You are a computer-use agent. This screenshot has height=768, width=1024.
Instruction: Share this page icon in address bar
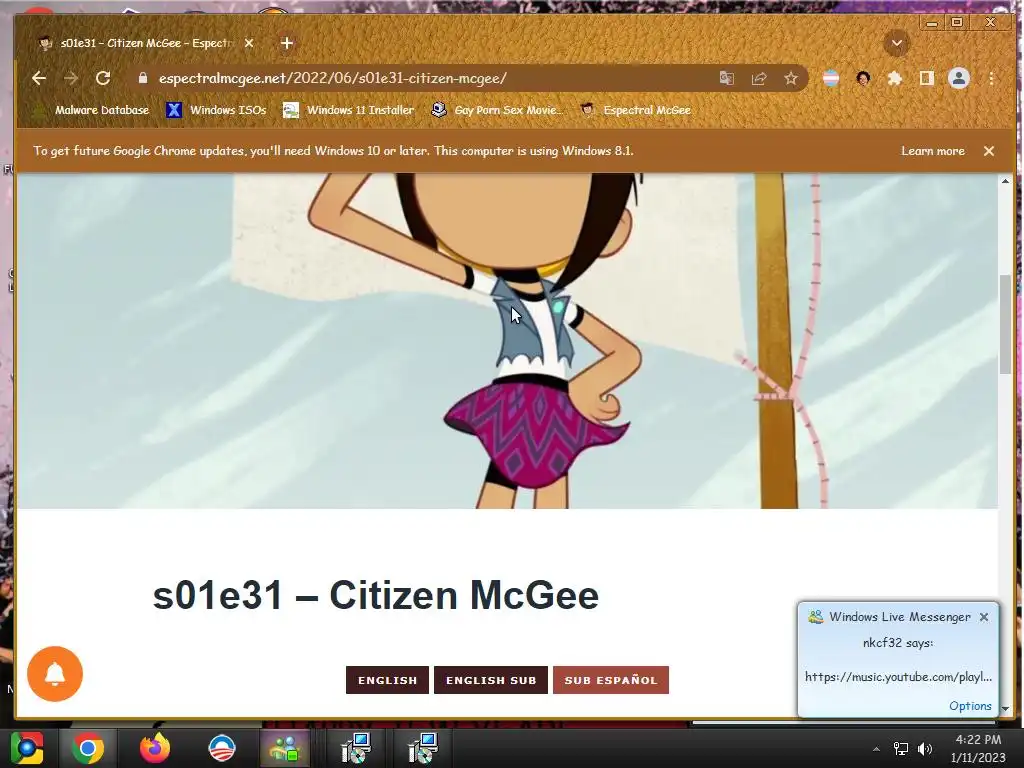[x=759, y=78]
